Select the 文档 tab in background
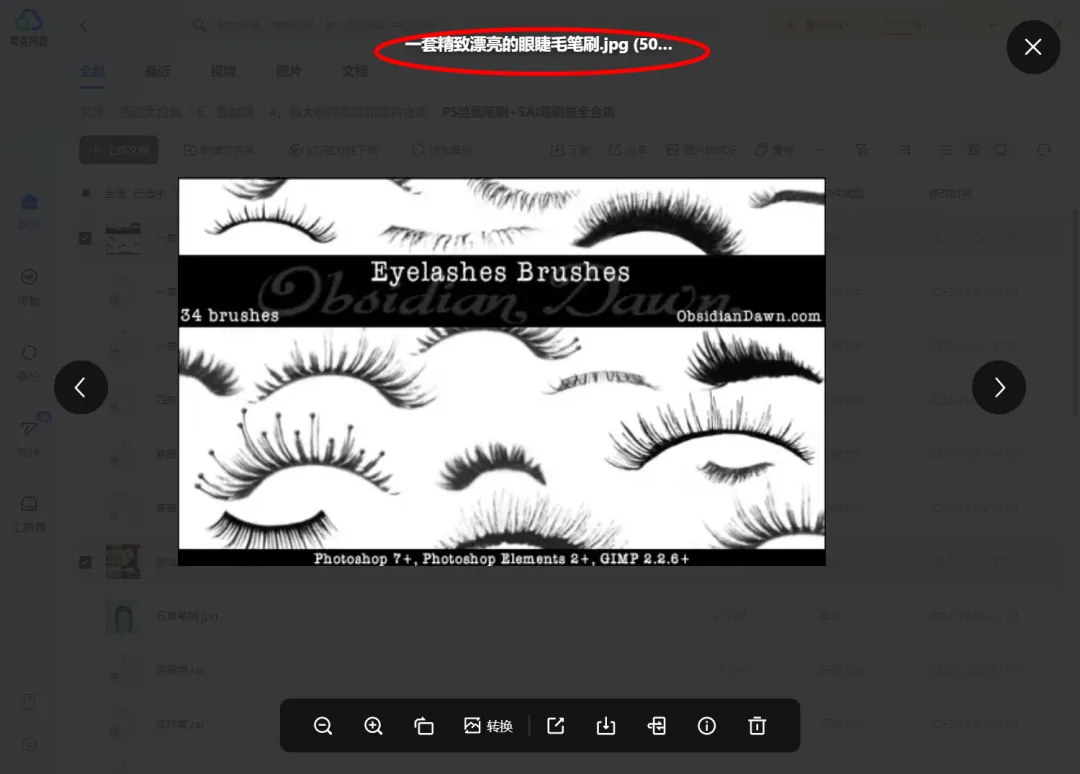The height and width of the screenshot is (774, 1080). [x=355, y=71]
